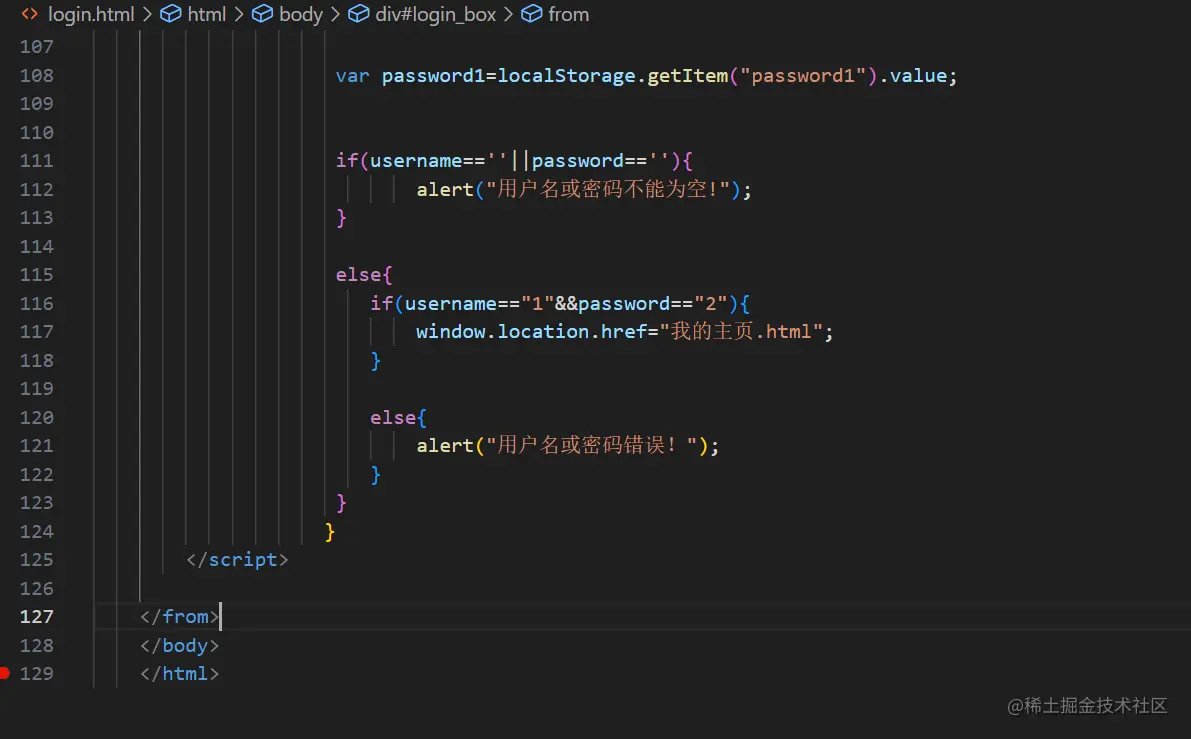Viewport: 1191px width, 739px height.
Task: Click the closing brace on line 113
Action: 341,218
